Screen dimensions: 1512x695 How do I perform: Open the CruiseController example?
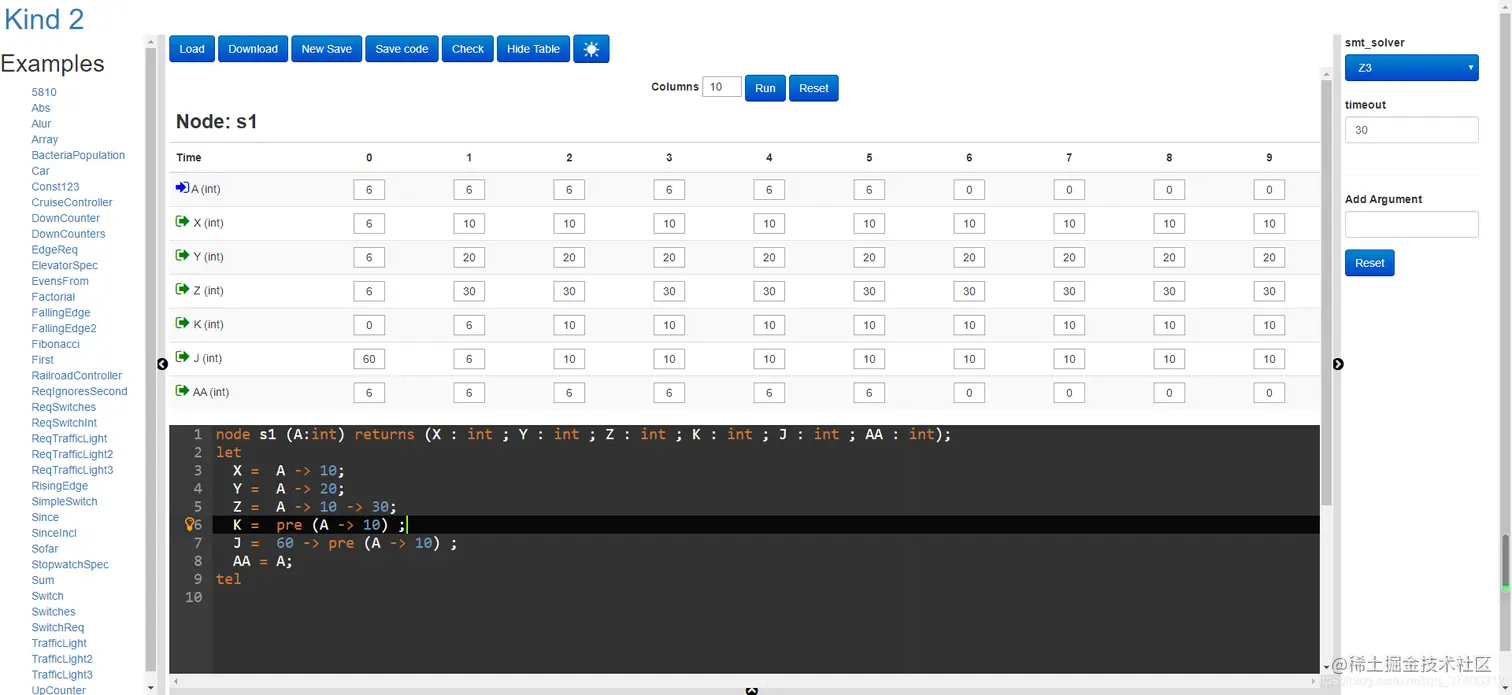[72, 202]
